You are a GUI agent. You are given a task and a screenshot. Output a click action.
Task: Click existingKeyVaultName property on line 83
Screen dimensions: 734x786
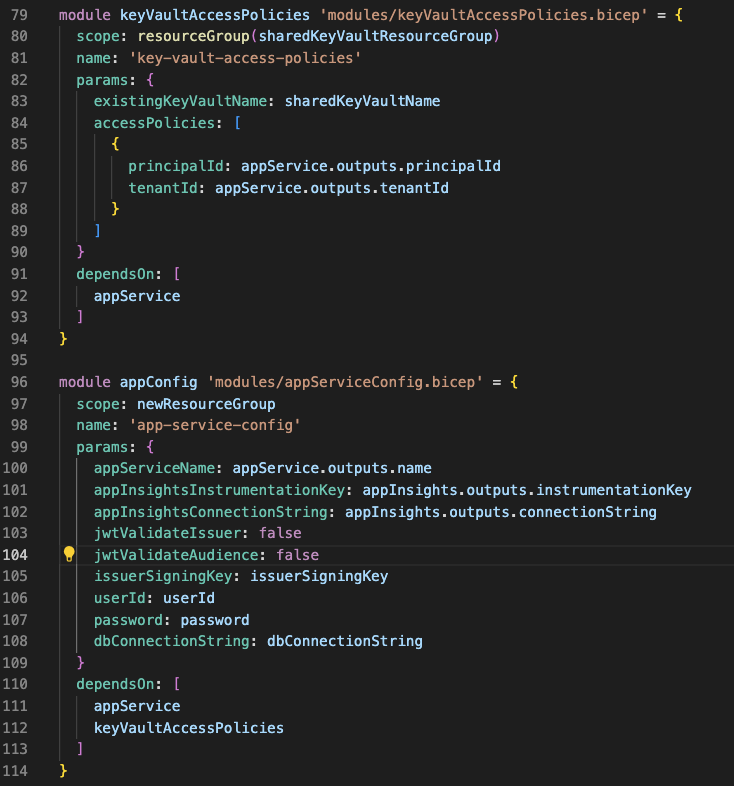tap(180, 101)
